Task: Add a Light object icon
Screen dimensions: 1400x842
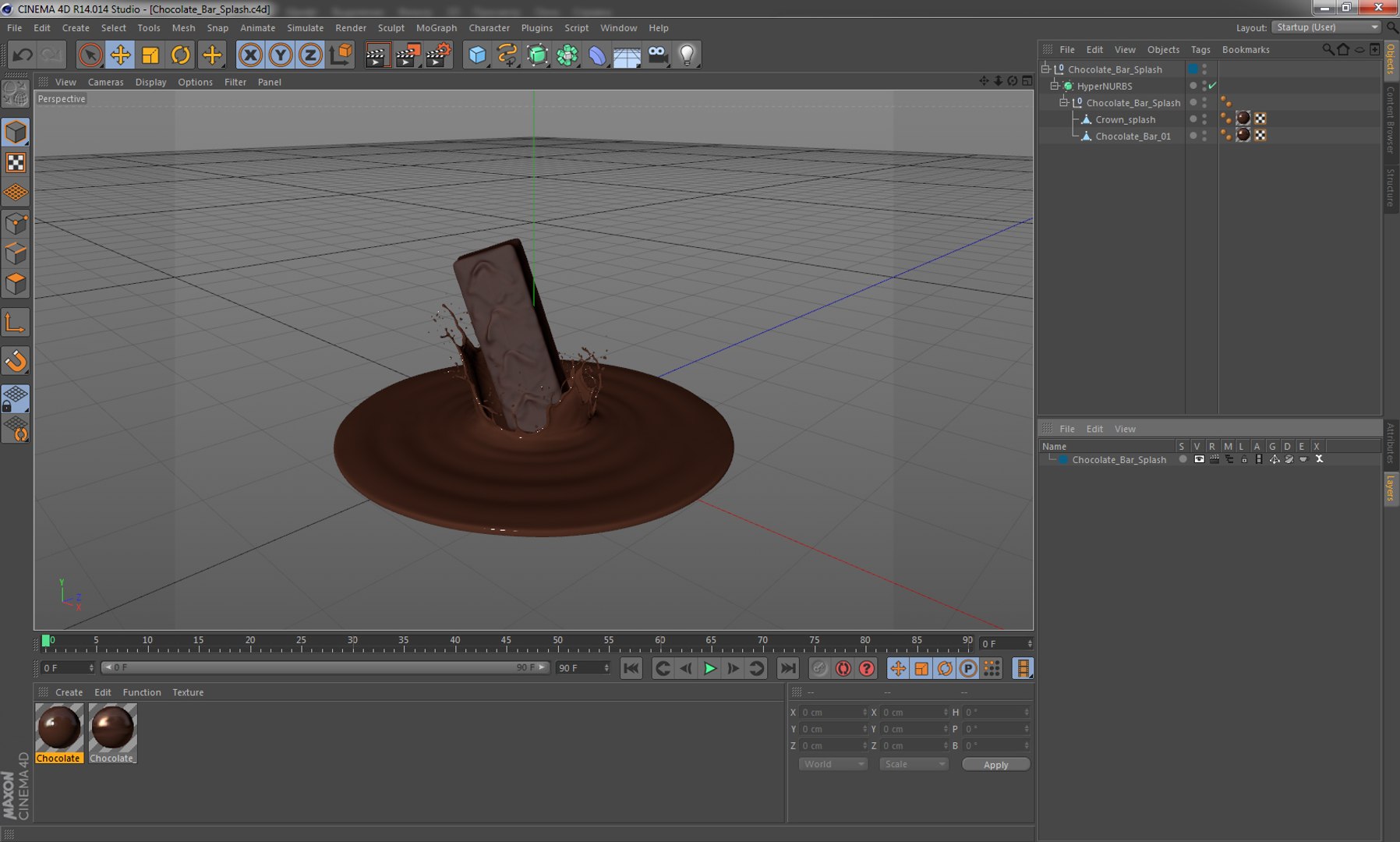Action: click(688, 55)
